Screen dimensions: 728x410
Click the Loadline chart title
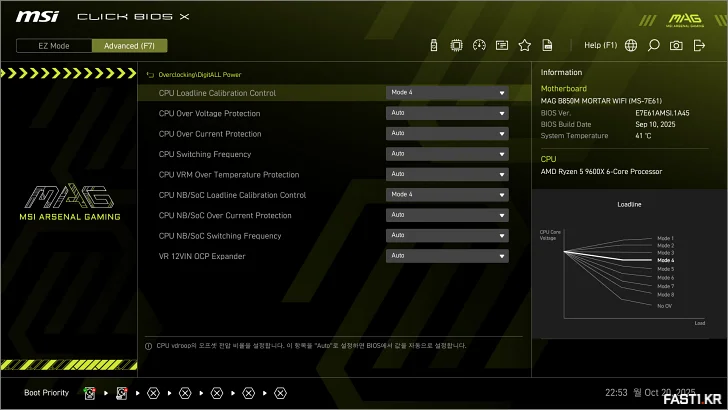(629, 205)
